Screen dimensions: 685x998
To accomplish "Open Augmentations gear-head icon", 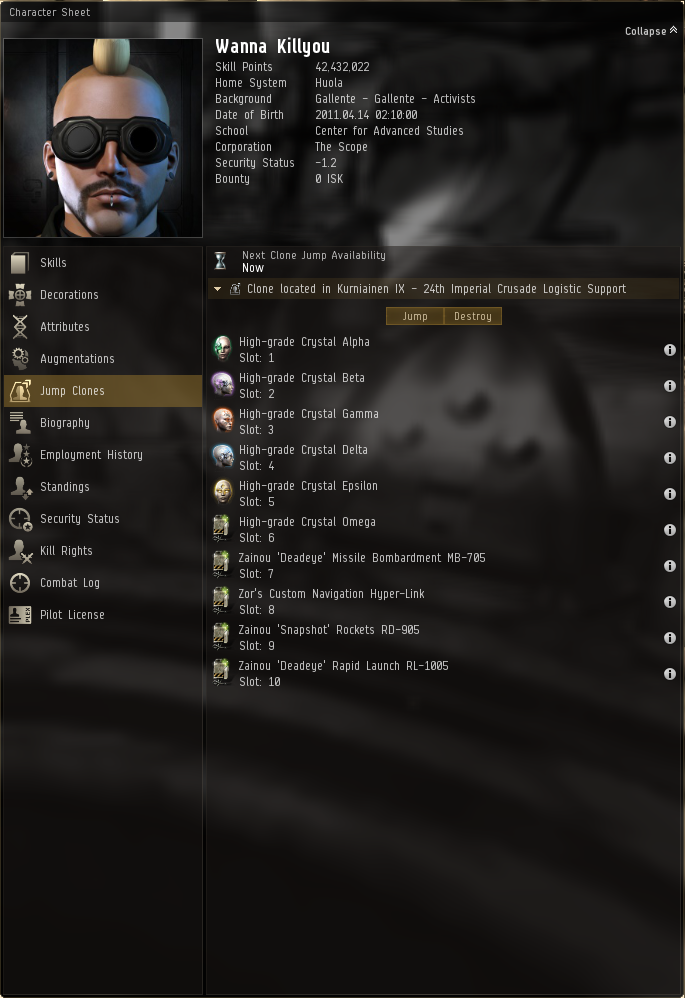I will tap(20, 358).
